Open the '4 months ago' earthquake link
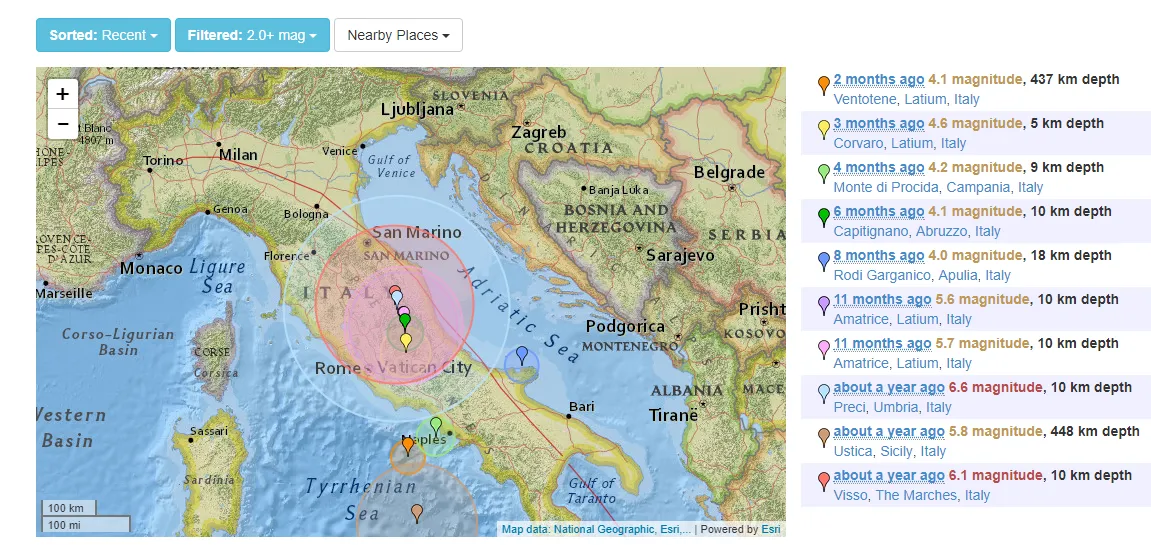The width and height of the screenshot is (1151, 545). pyautogui.click(x=879, y=167)
